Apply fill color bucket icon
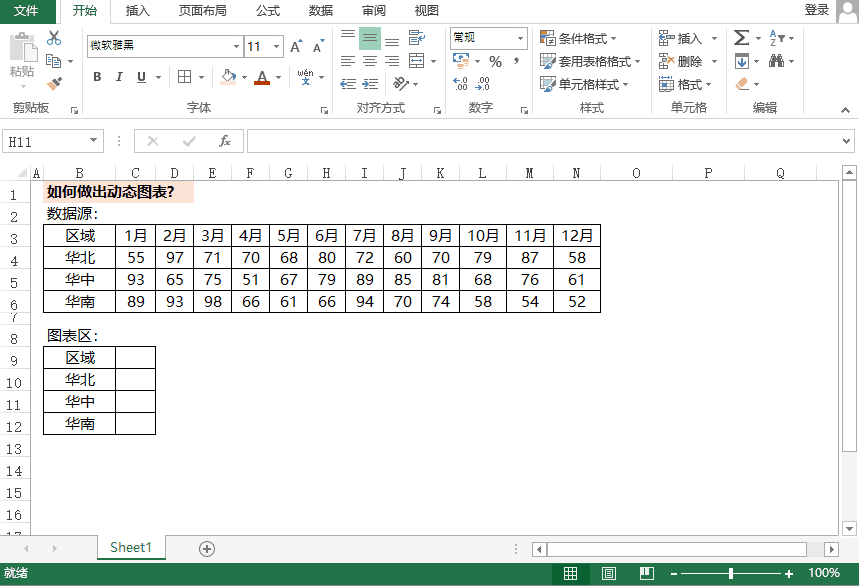 tap(228, 77)
